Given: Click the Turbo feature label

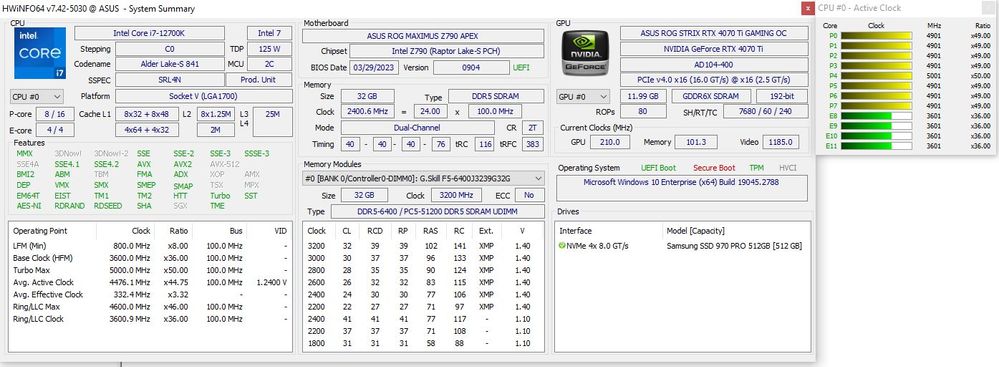Looking at the screenshot, I should click(x=220, y=196).
